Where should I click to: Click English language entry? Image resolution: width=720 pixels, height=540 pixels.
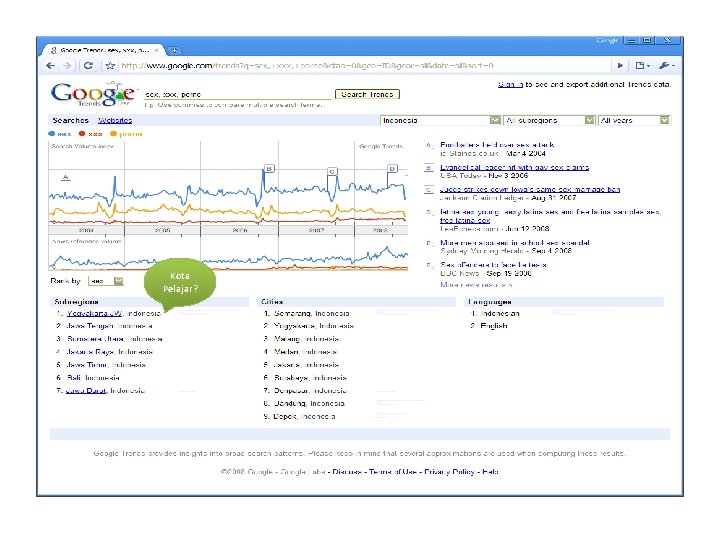494,326
